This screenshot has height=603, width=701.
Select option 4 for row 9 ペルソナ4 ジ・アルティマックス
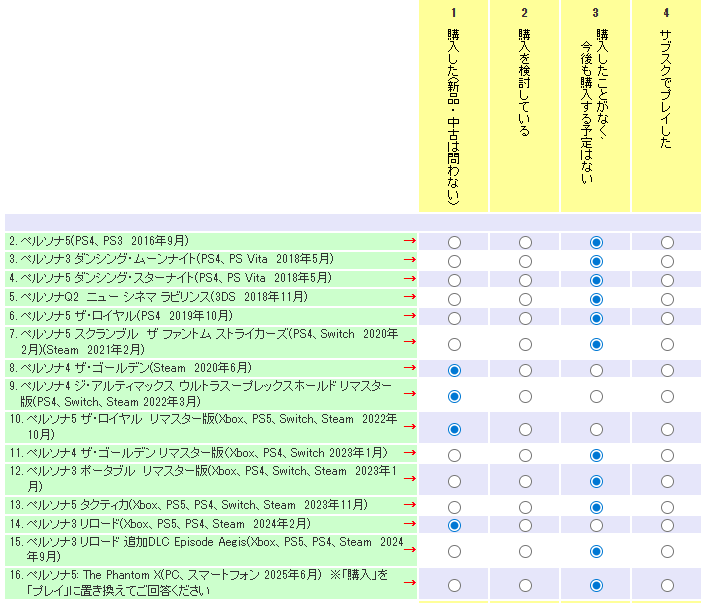667,396
